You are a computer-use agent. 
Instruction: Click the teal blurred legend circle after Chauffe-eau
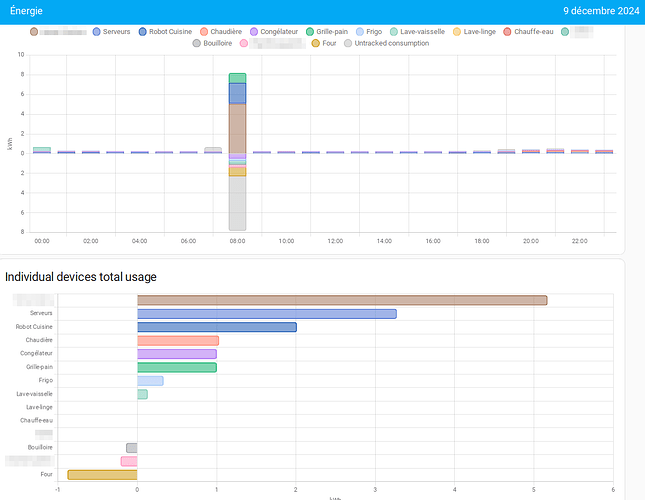click(x=565, y=32)
